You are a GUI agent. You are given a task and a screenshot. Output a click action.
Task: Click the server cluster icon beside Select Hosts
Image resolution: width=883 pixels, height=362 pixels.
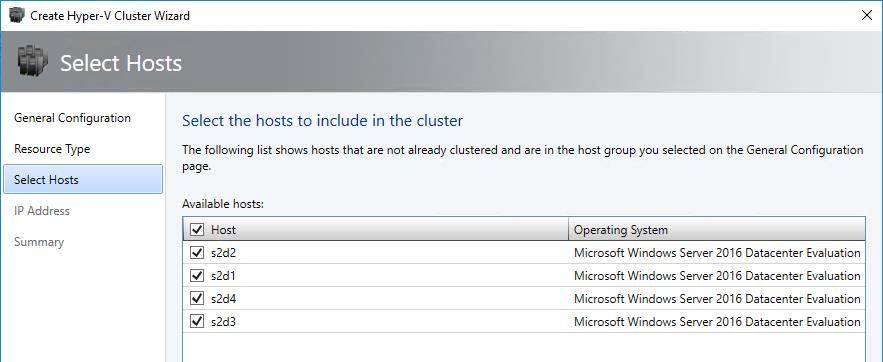pyautogui.click(x=33, y=62)
